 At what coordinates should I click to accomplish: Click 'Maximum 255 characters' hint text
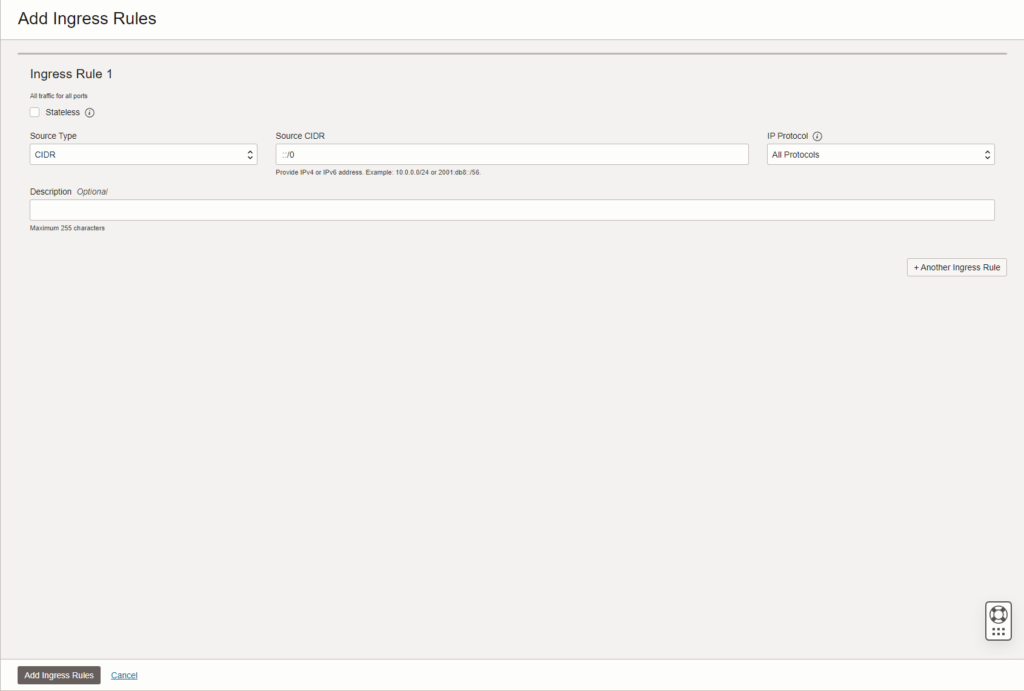coord(67,229)
